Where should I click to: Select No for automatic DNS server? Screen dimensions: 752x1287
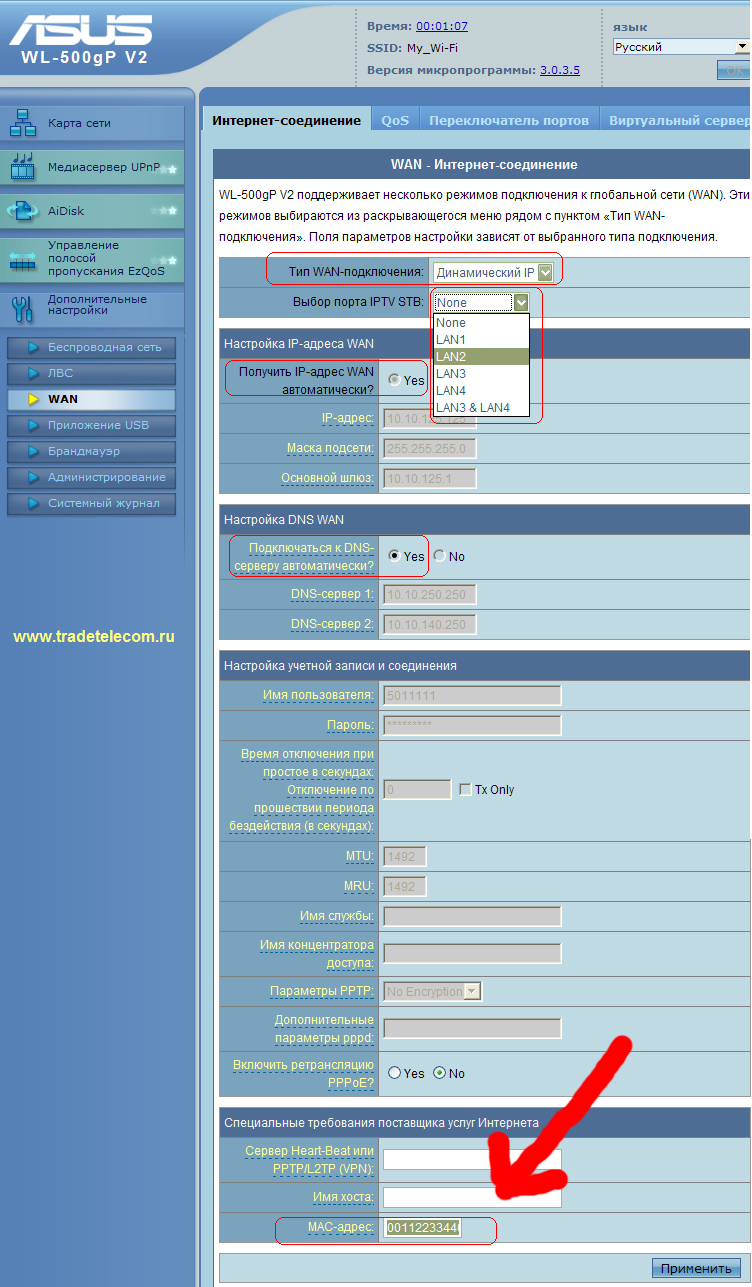coord(440,556)
